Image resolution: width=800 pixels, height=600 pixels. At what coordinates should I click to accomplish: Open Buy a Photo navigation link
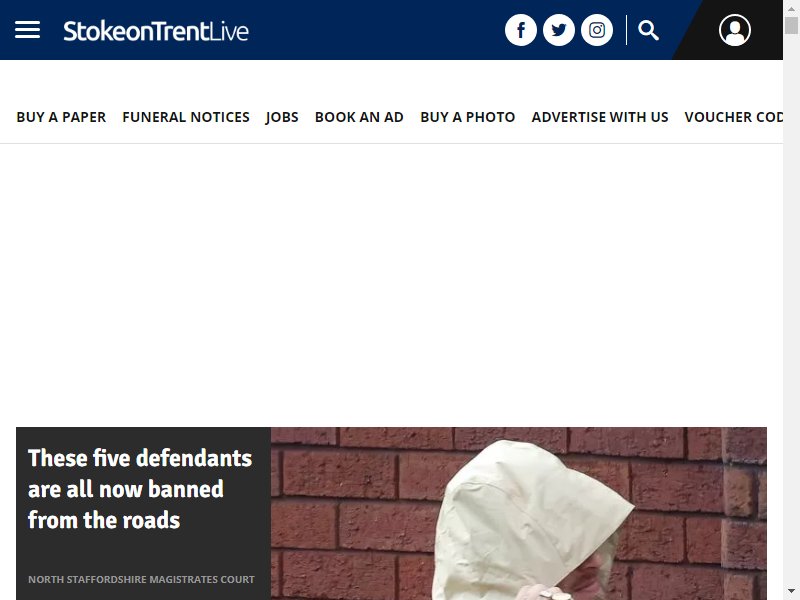[467, 117]
